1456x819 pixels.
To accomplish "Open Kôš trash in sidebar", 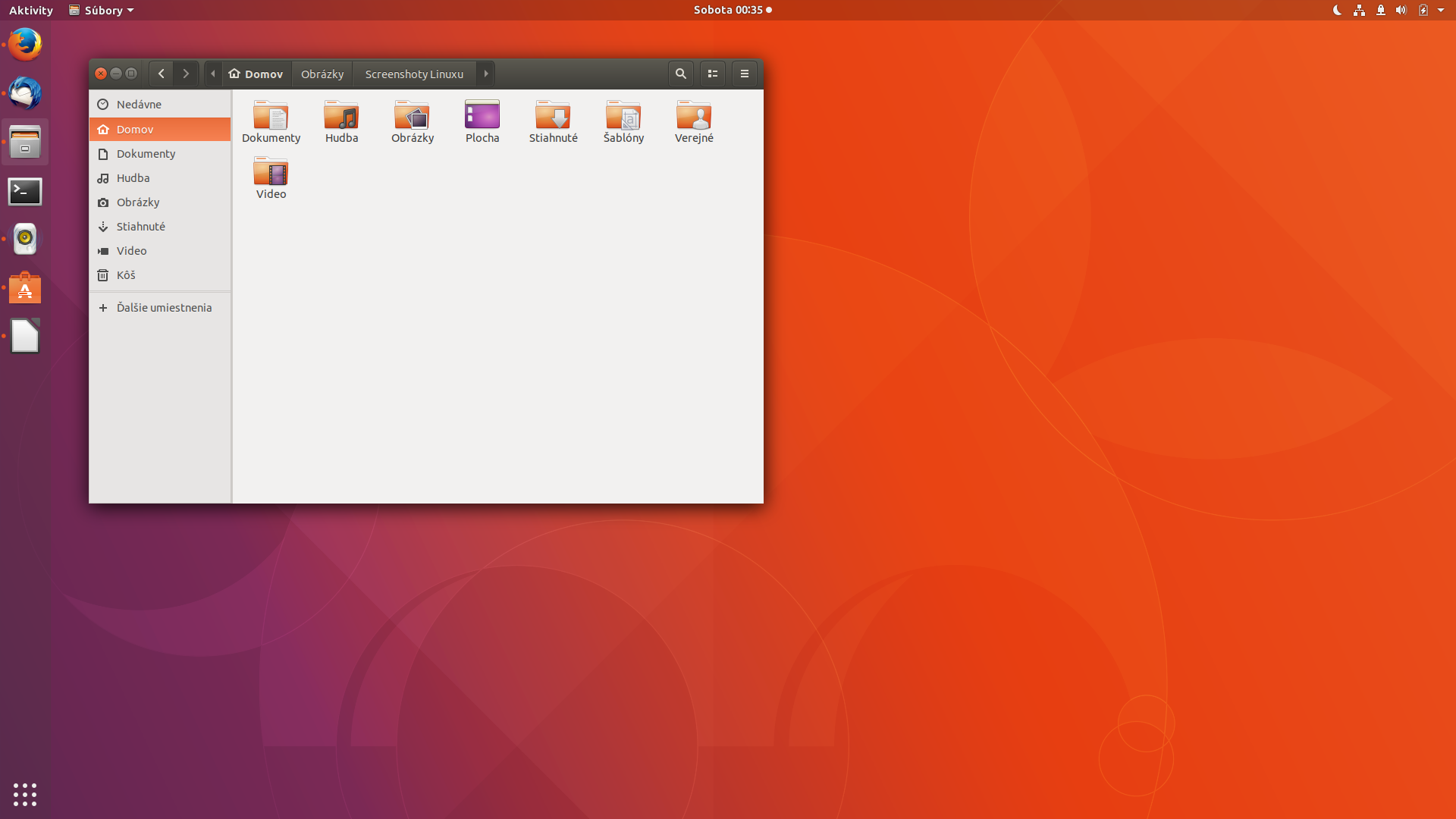I will coord(160,275).
